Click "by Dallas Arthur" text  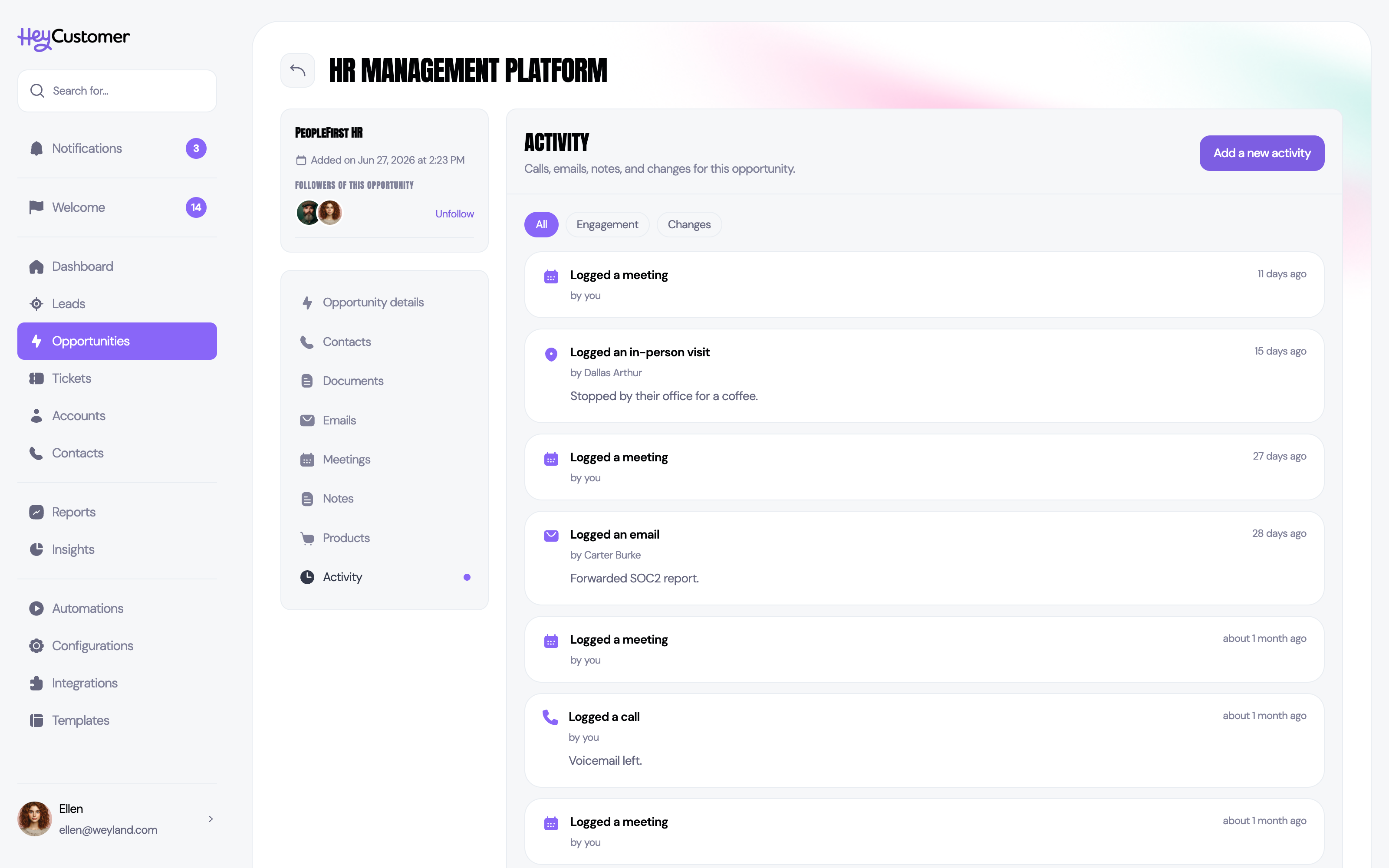pyautogui.click(x=606, y=373)
